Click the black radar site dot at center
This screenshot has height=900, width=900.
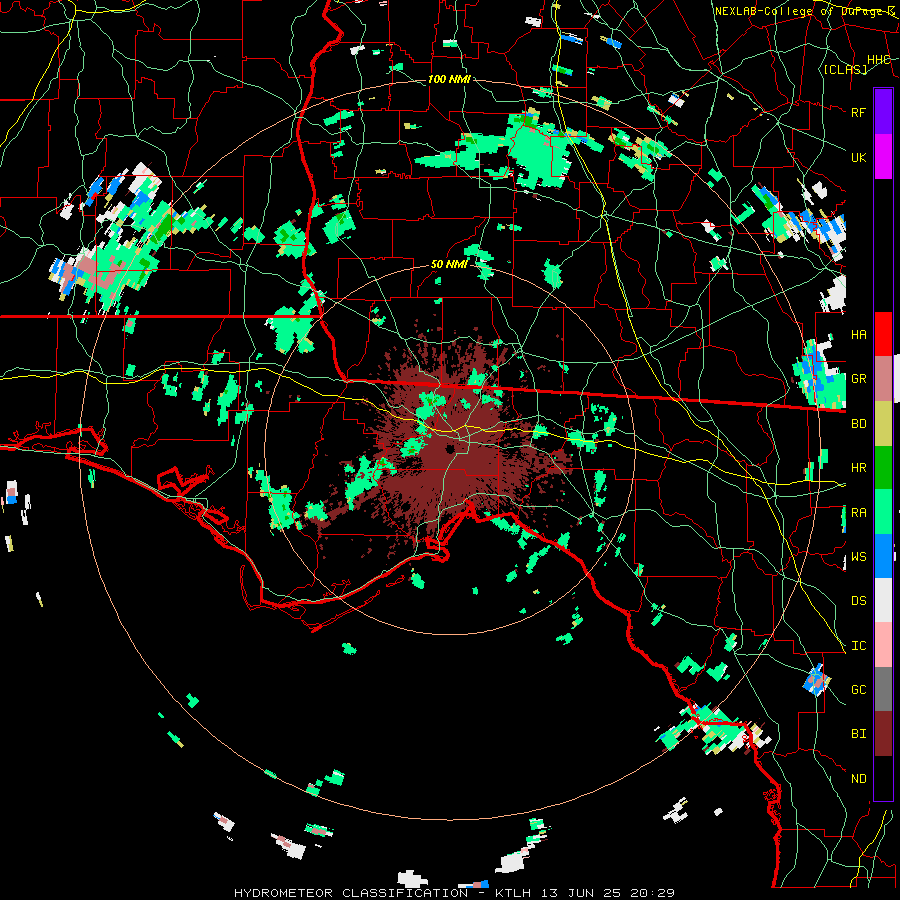pyautogui.click(x=449, y=449)
